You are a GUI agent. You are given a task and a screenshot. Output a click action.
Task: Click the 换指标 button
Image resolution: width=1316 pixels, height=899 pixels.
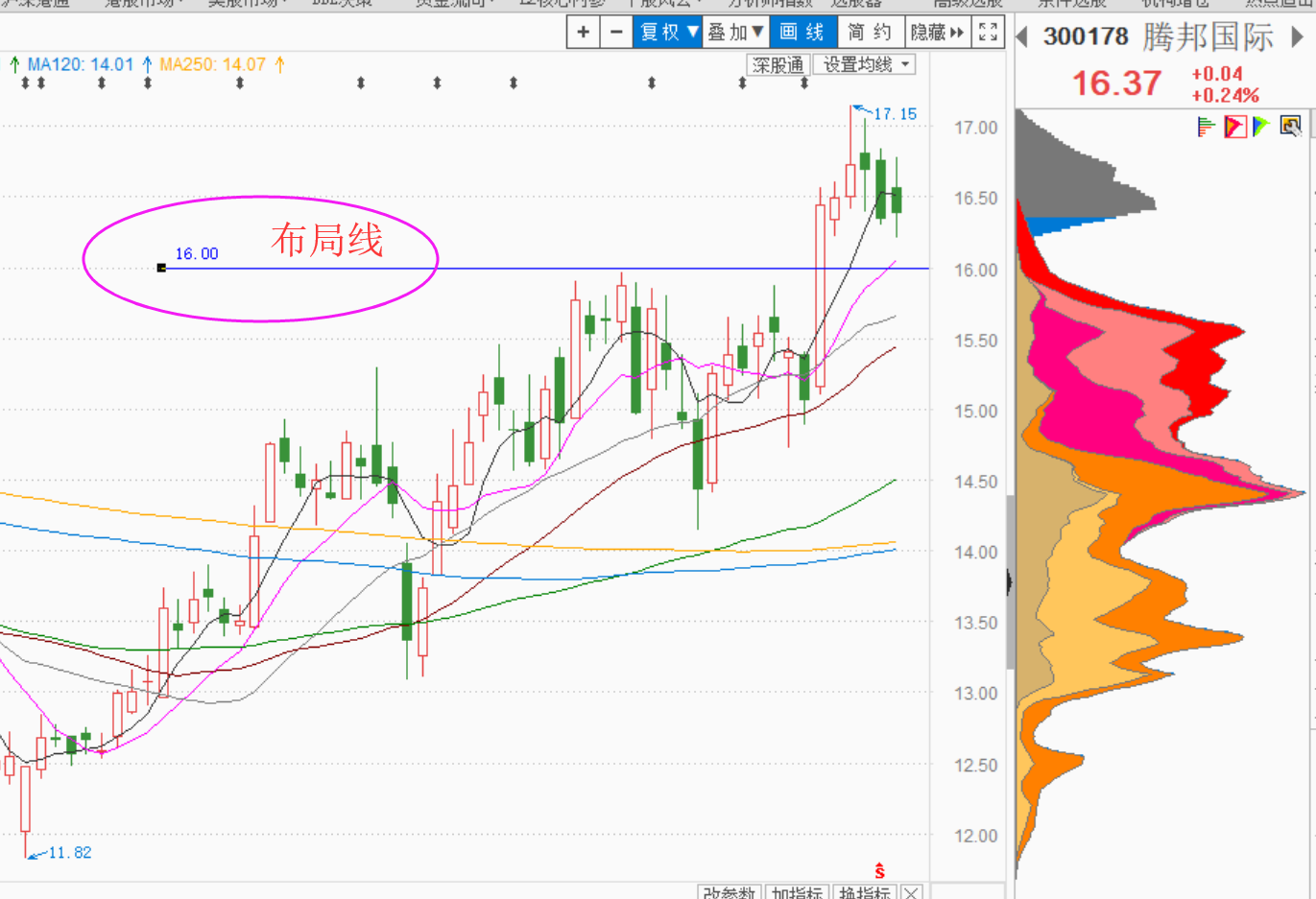(864, 892)
